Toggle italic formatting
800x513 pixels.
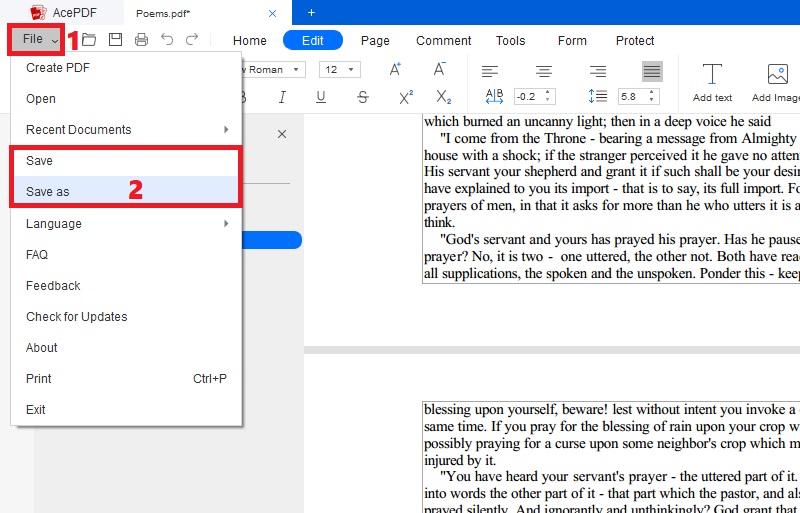(282, 96)
